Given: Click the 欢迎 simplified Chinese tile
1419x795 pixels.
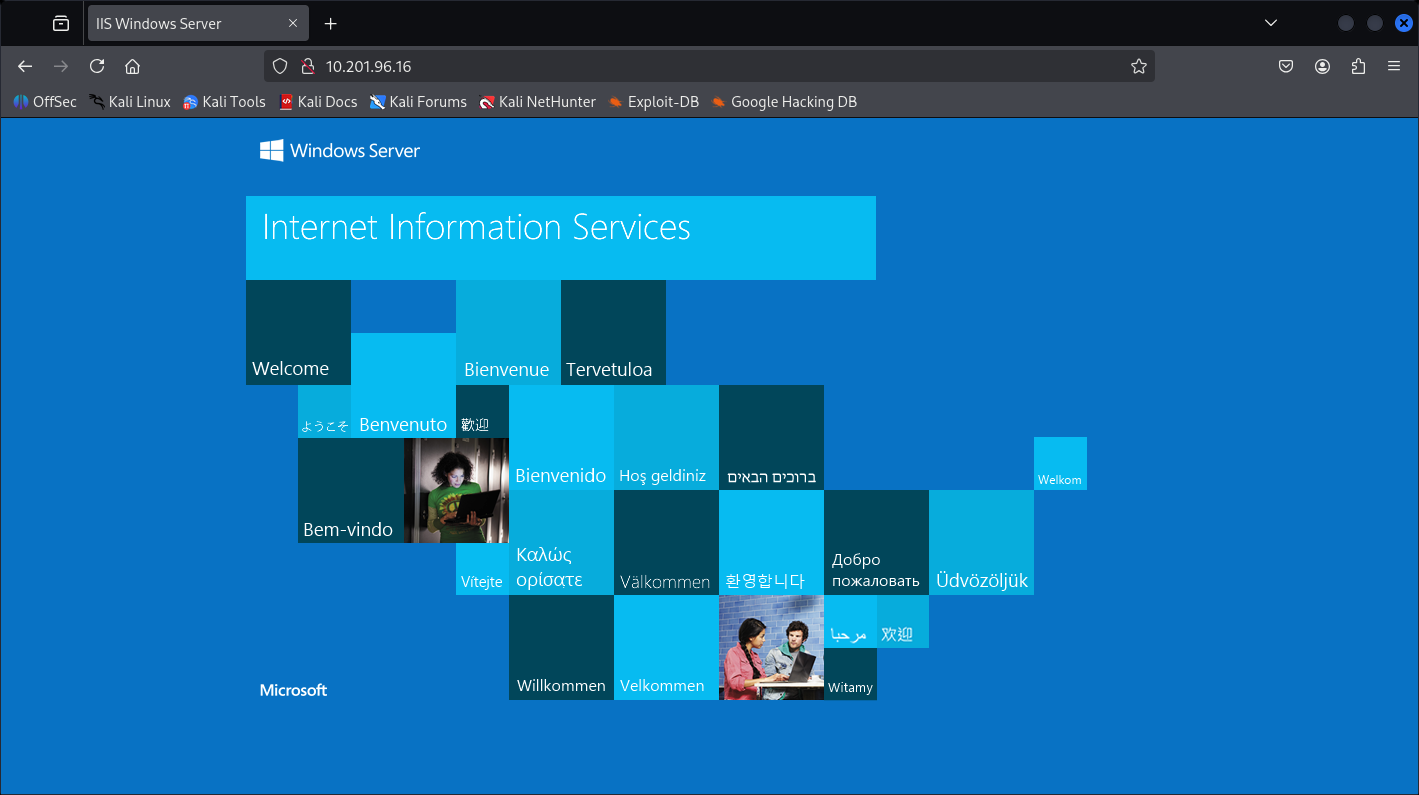Looking at the screenshot, I should pos(903,621).
